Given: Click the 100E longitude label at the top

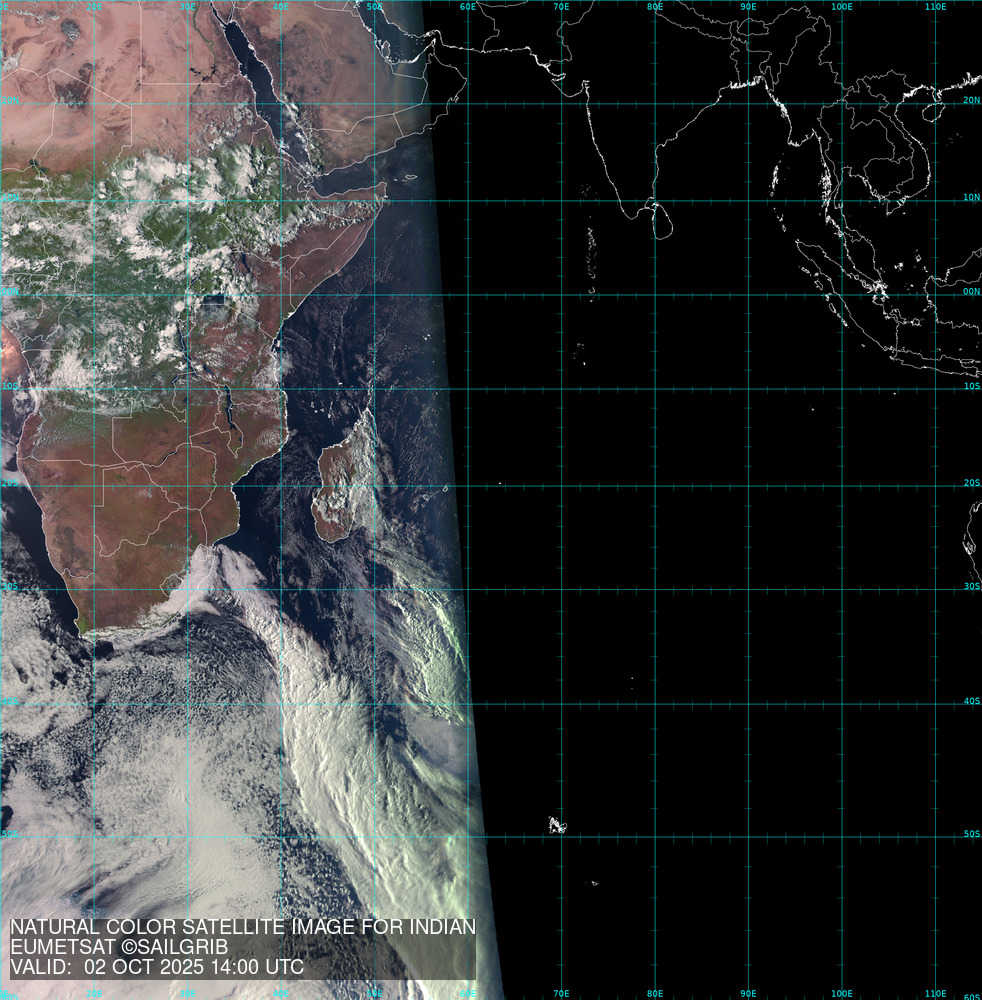Looking at the screenshot, I should pos(842,7).
